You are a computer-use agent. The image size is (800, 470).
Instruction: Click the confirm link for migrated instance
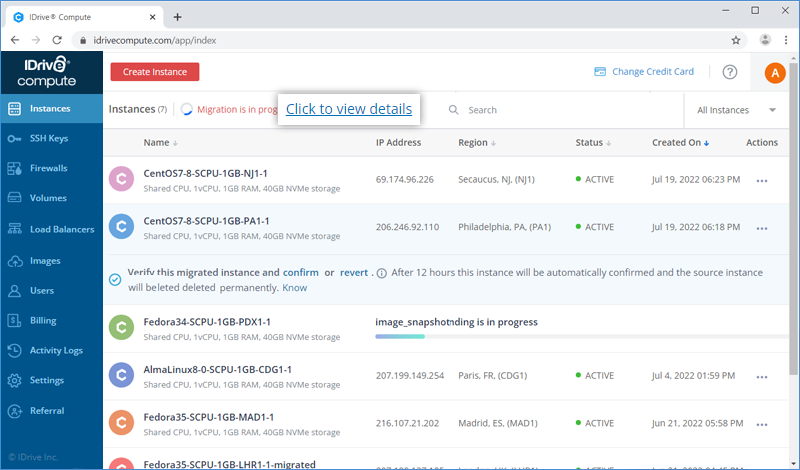[301, 273]
